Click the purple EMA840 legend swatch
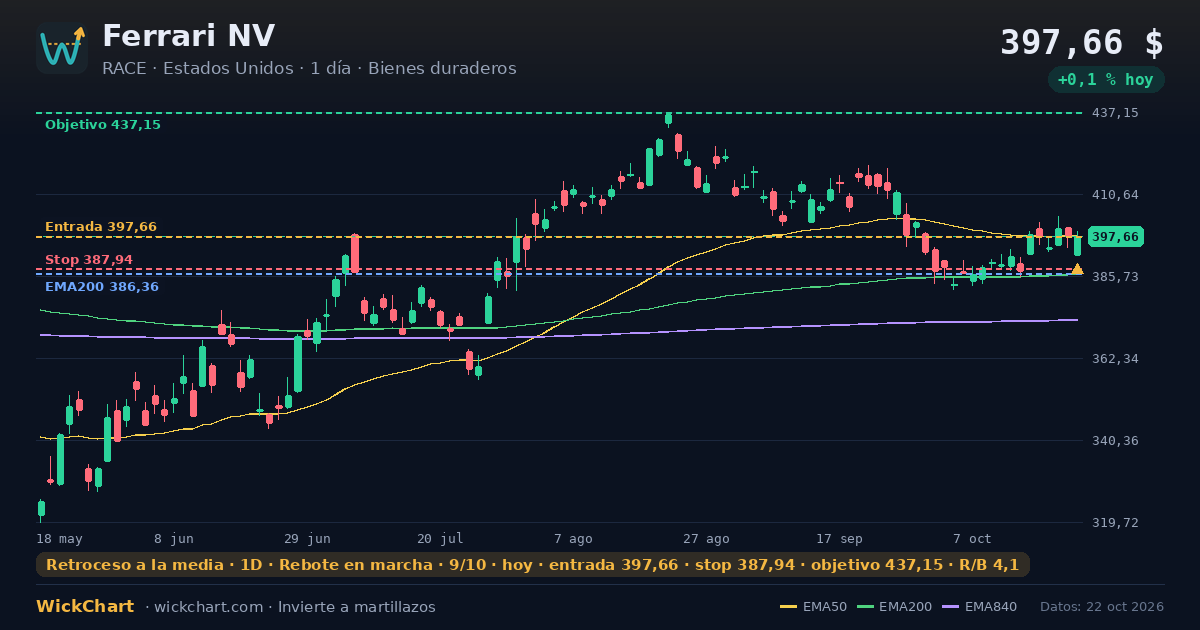Screen dimensions: 1200x630 [949, 607]
